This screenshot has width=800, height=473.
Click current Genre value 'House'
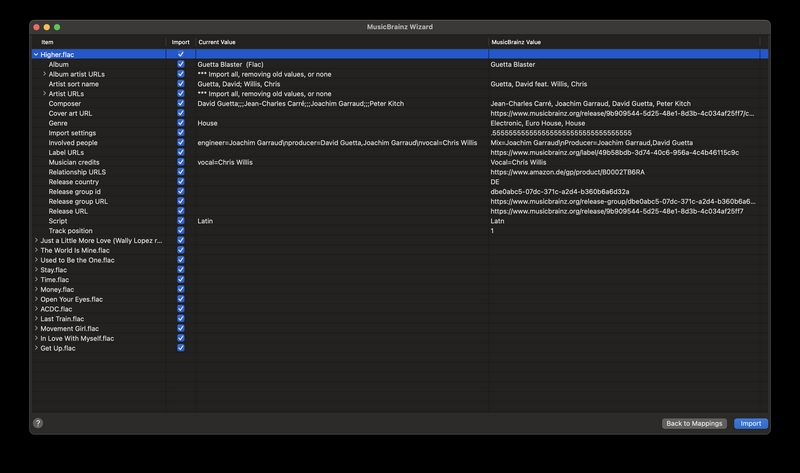coord(207,123)
